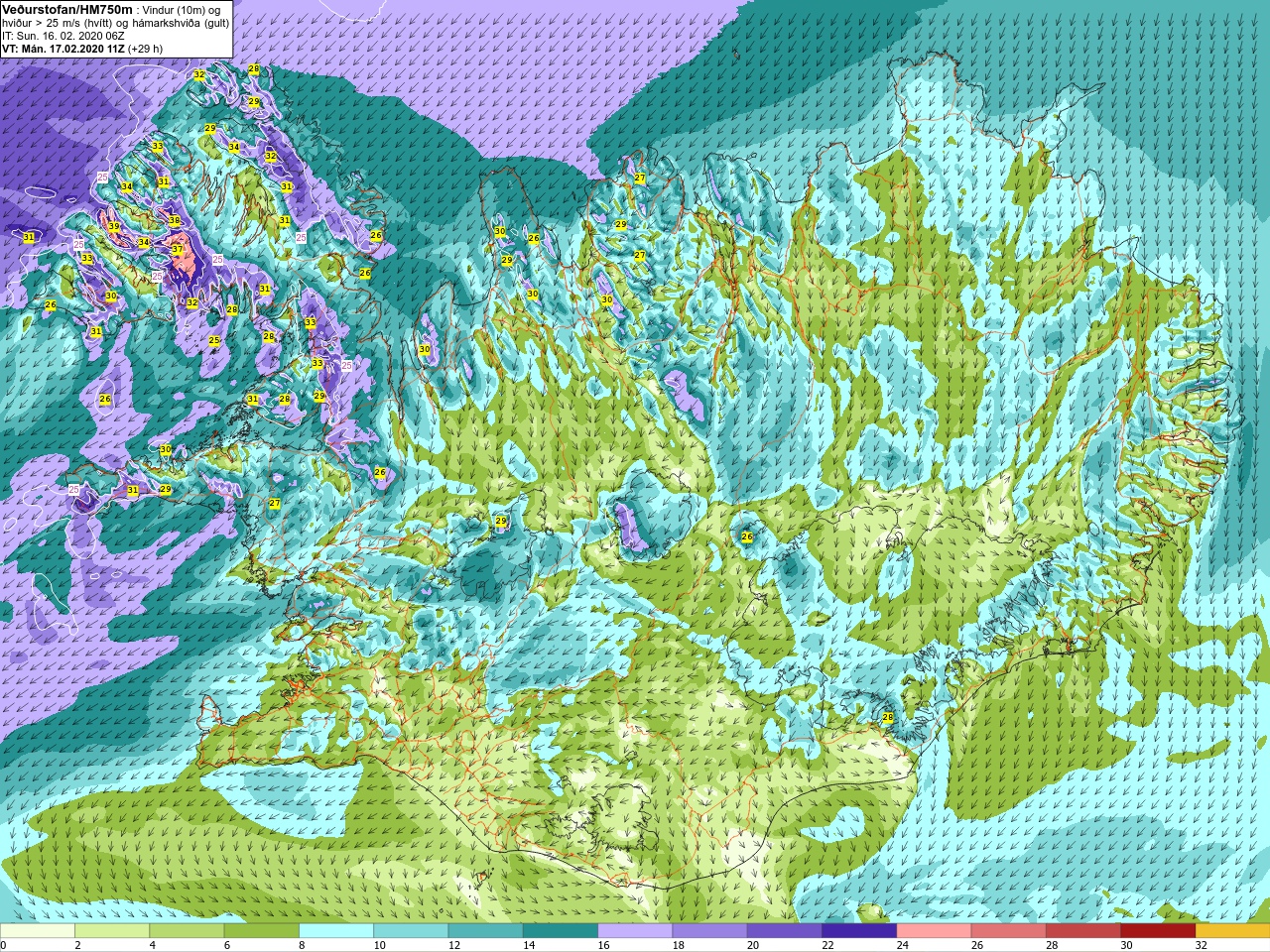Click legend scale number 22
This screenshot has width=1270, height=952.
click(827, 945)
